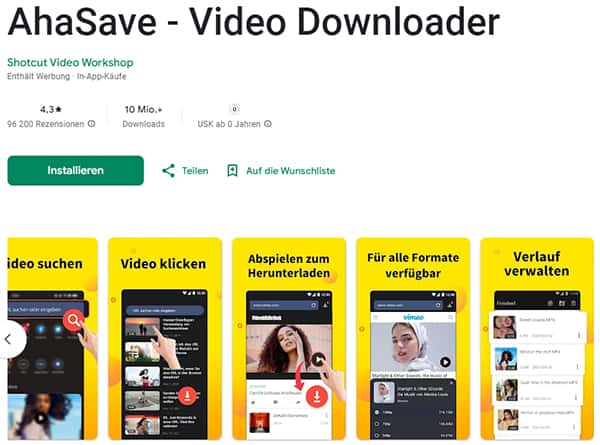Image resolution: width=600 pixels, height=445 pixels.
Task: Open the Teilen share link
Action: (195, 171)
